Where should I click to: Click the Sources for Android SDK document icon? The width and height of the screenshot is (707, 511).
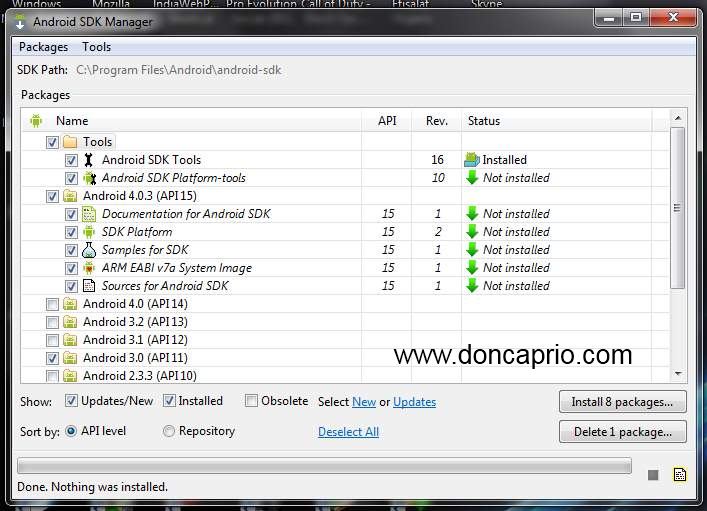click(89, 286)
